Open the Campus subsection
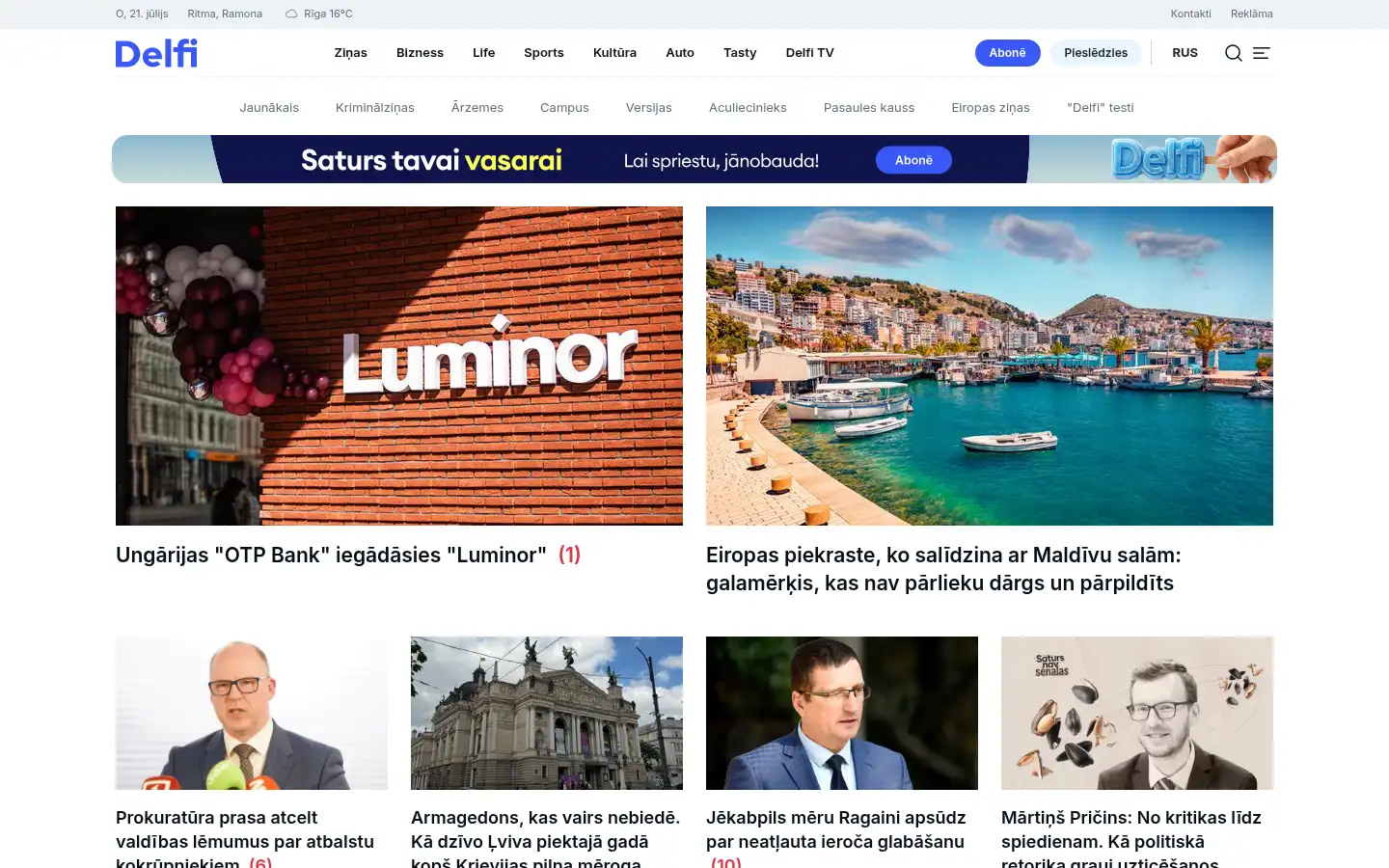1389x868 pixels. point(564,108)
